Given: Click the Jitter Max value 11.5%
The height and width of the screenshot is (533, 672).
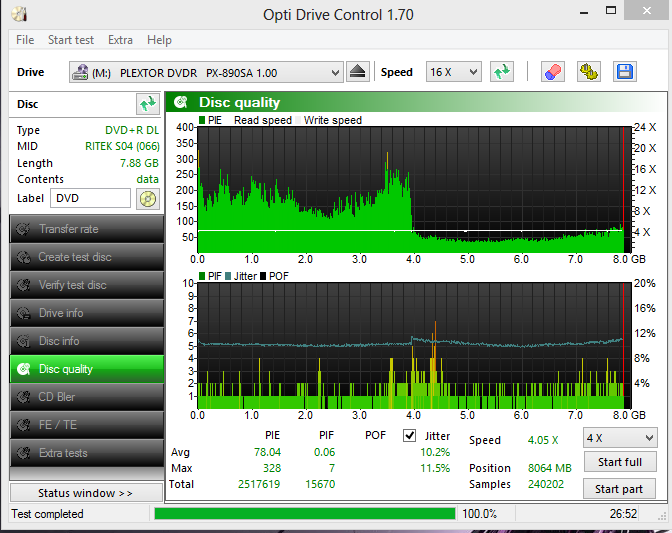Looking at the screenshot, I should pos(435,468).
